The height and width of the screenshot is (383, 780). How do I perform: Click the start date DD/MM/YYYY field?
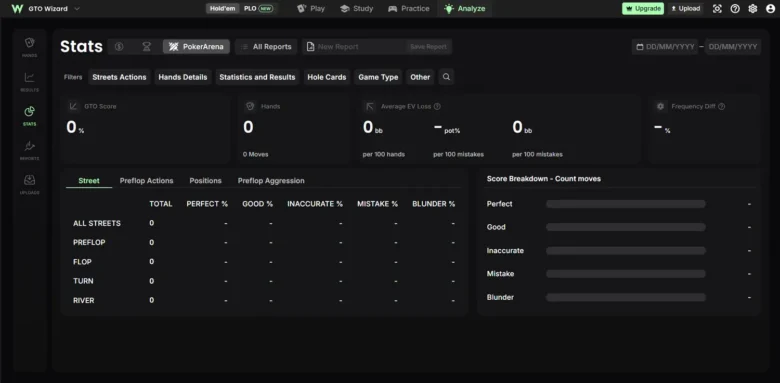(x=665, y=47)
